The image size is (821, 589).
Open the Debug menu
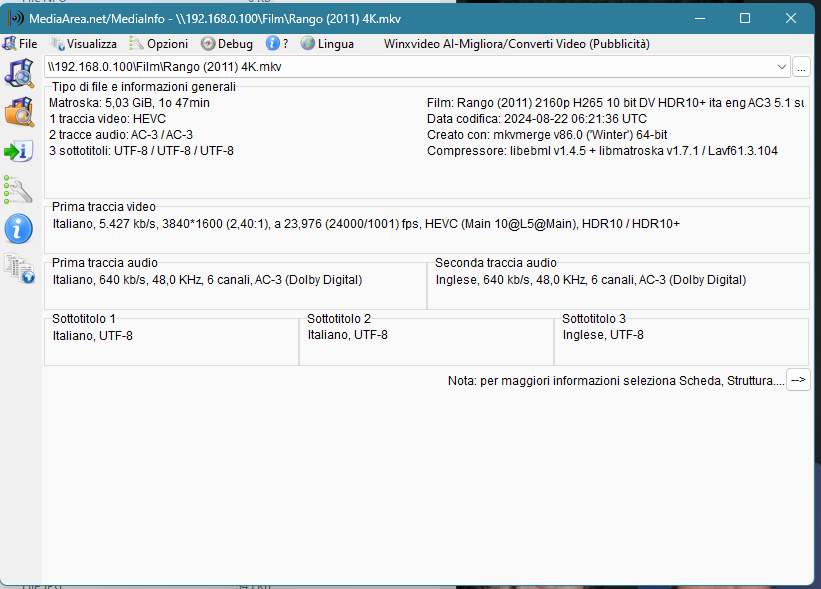pos(227,44)
